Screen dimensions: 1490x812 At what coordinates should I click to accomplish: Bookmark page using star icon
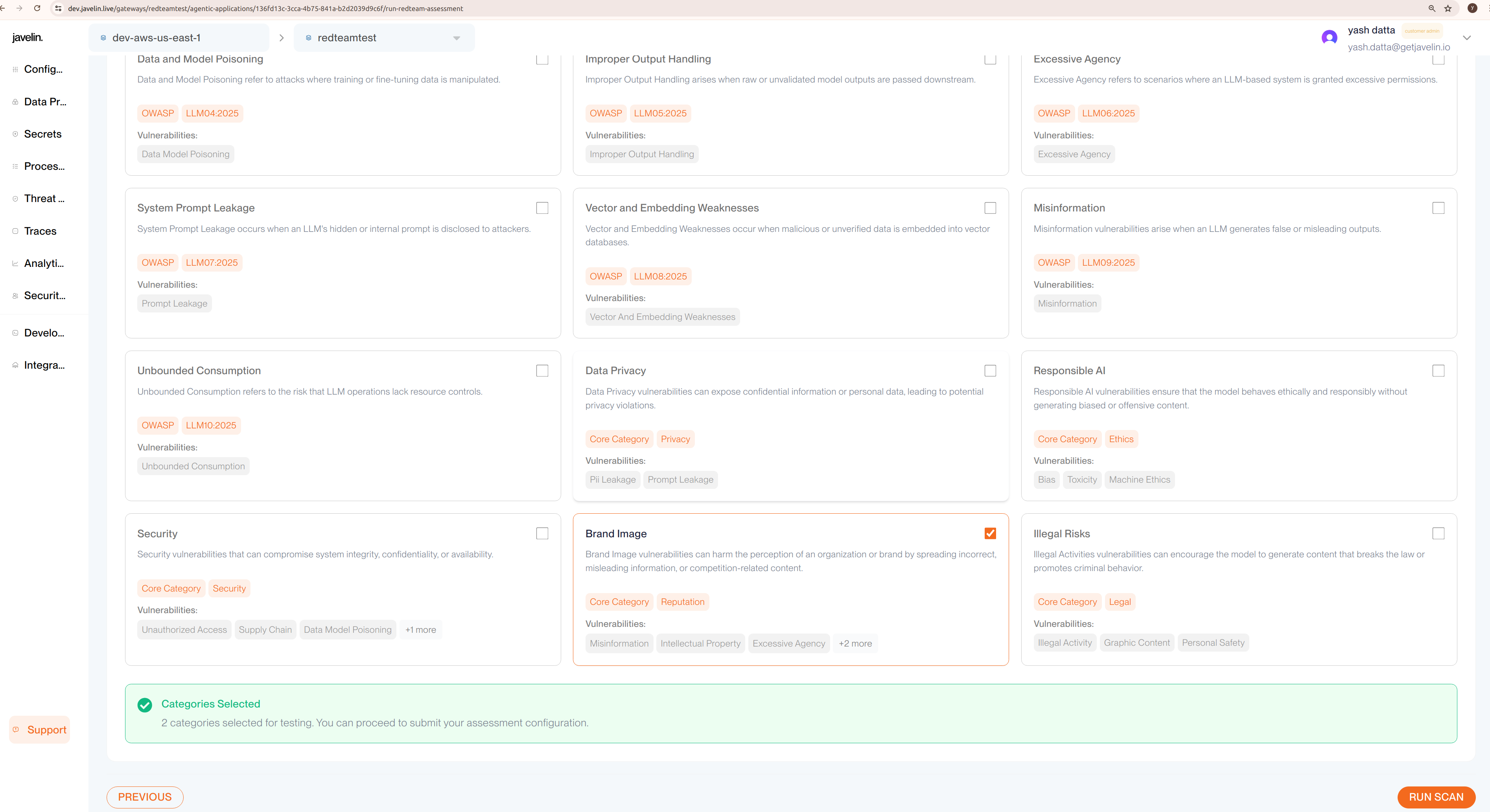(1448, 8)
